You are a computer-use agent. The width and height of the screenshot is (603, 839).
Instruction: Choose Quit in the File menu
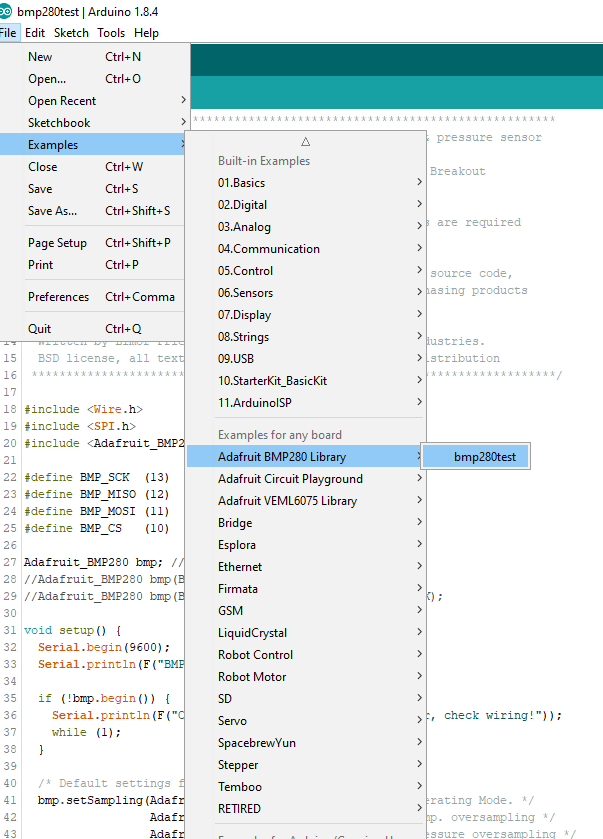coord(93,329)
